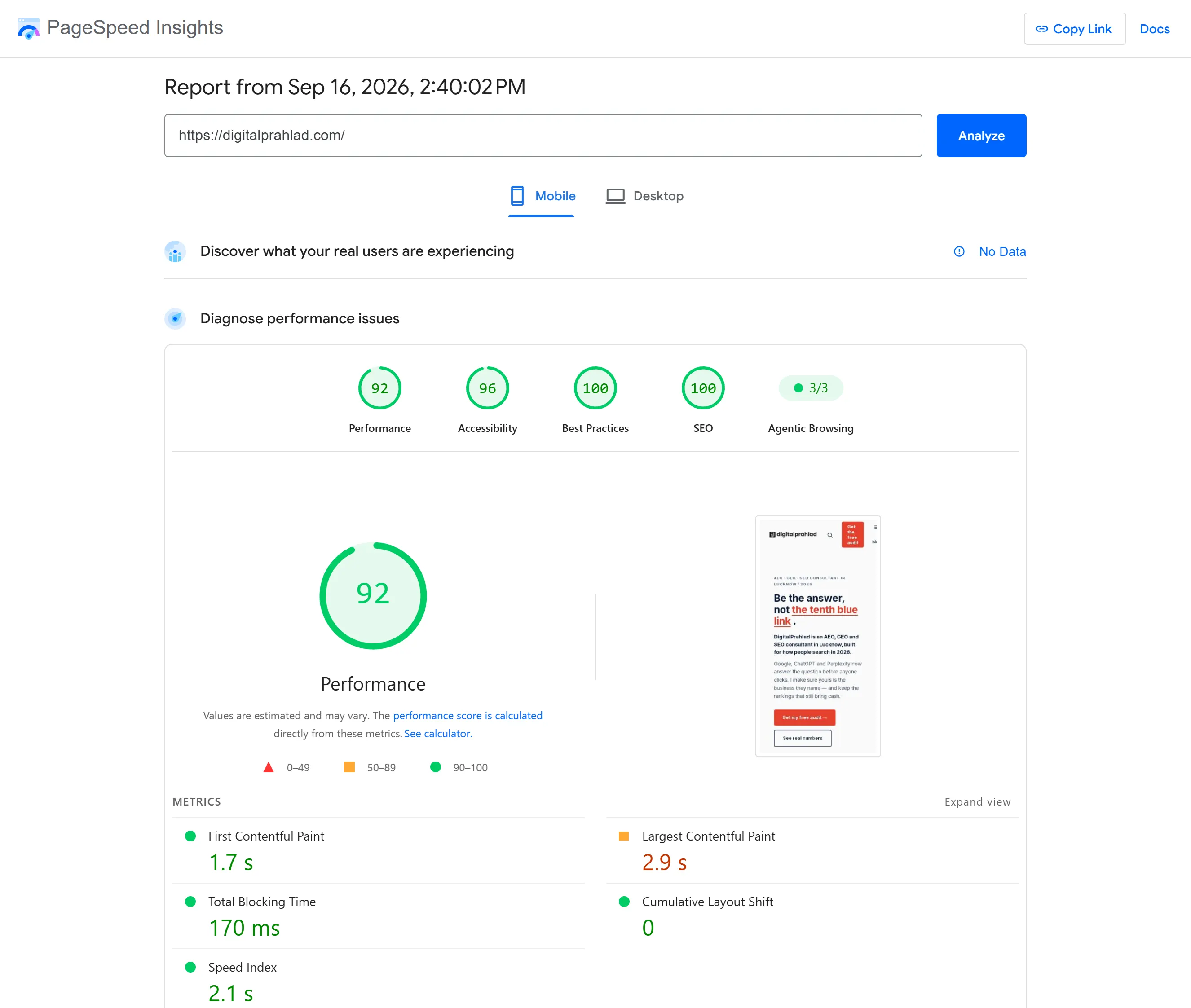The width and height of the screenshot is (1191, 1008).
Task: Click the Copy Link button
Action: 1074,29
